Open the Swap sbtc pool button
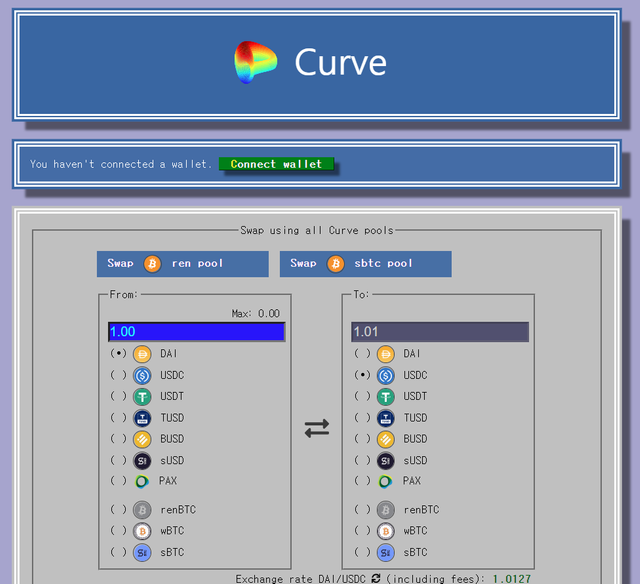 click(366, 264)
